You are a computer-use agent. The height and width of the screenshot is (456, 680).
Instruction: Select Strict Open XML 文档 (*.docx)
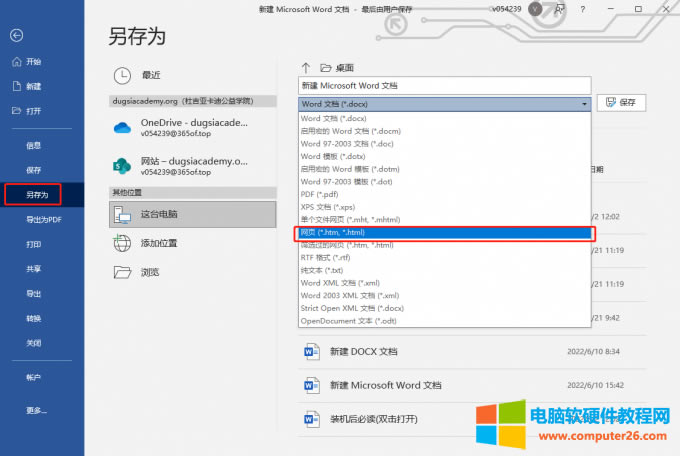[x=445, y=308]
